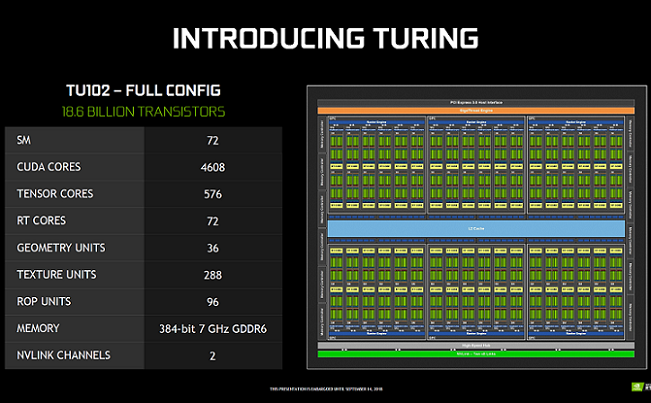651x403 pixels.
Task: Select the ROP units value 96
Action: pos(212,301)
